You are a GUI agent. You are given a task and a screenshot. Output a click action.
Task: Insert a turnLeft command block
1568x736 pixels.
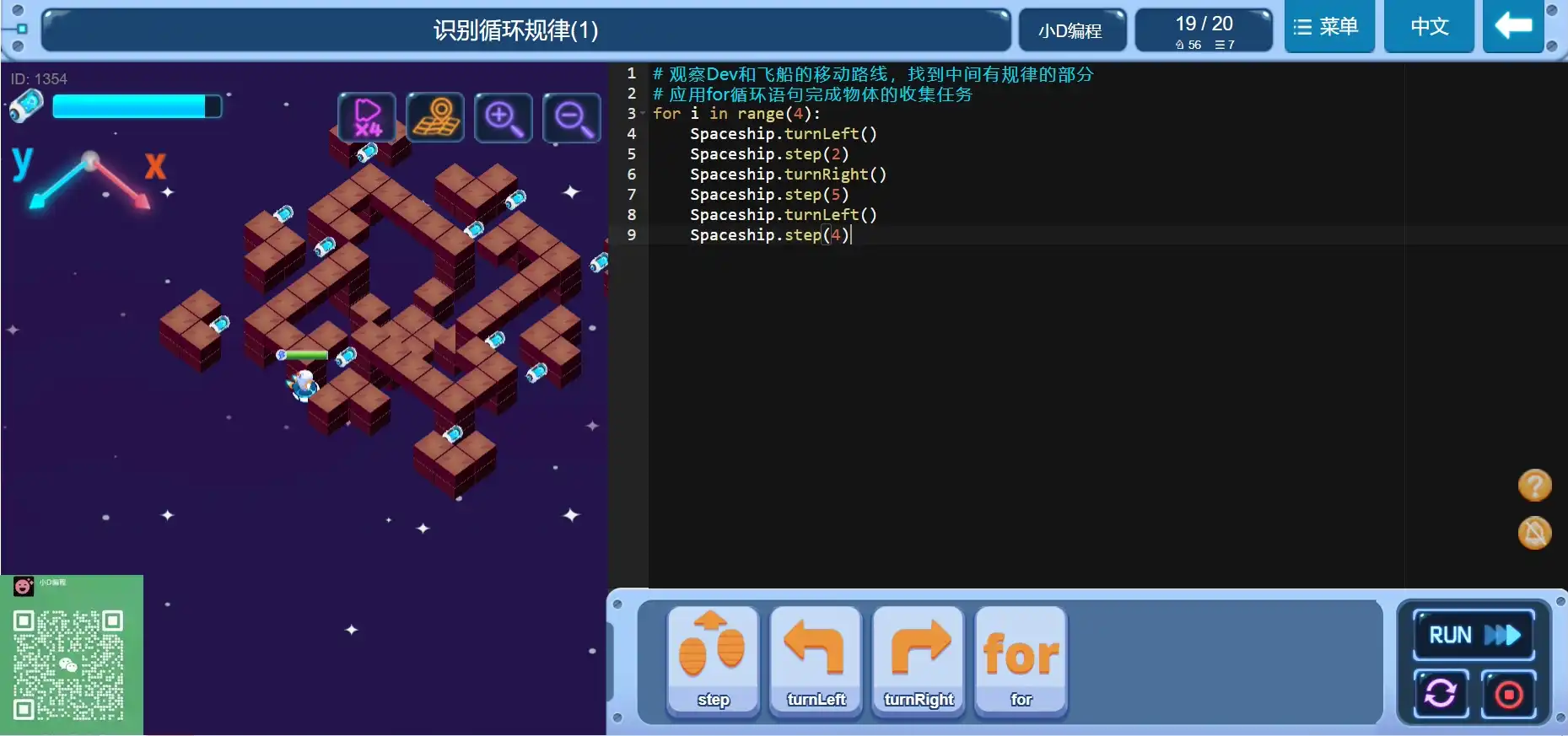816,661
